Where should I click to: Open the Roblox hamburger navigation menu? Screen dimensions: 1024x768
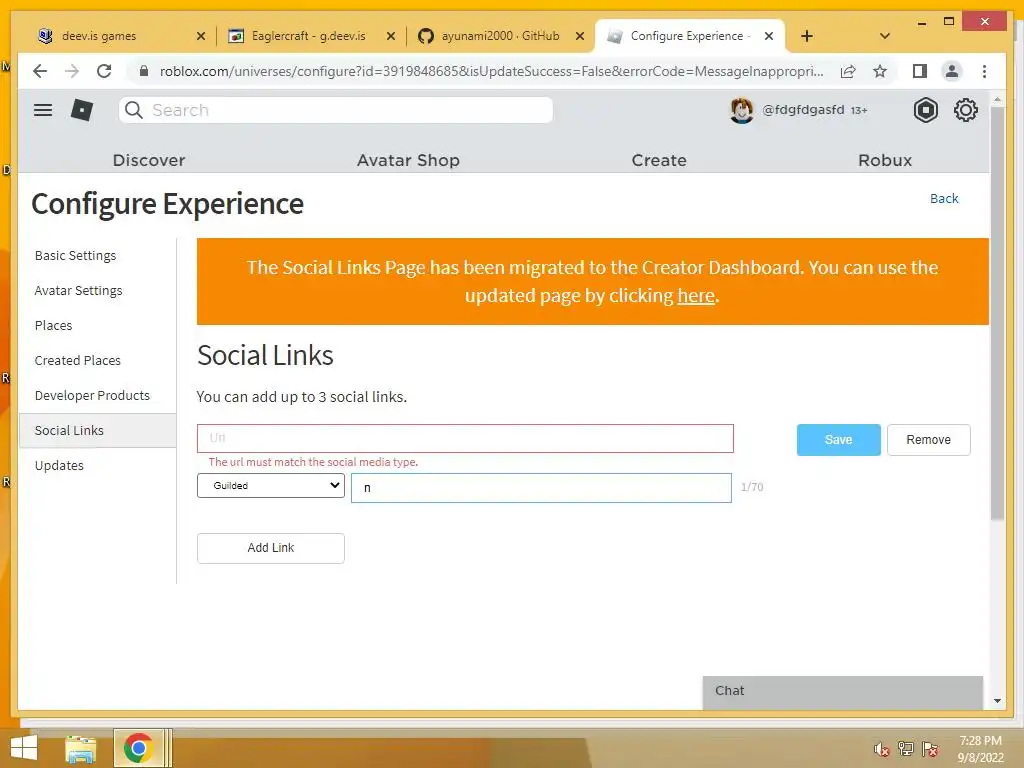43,110
